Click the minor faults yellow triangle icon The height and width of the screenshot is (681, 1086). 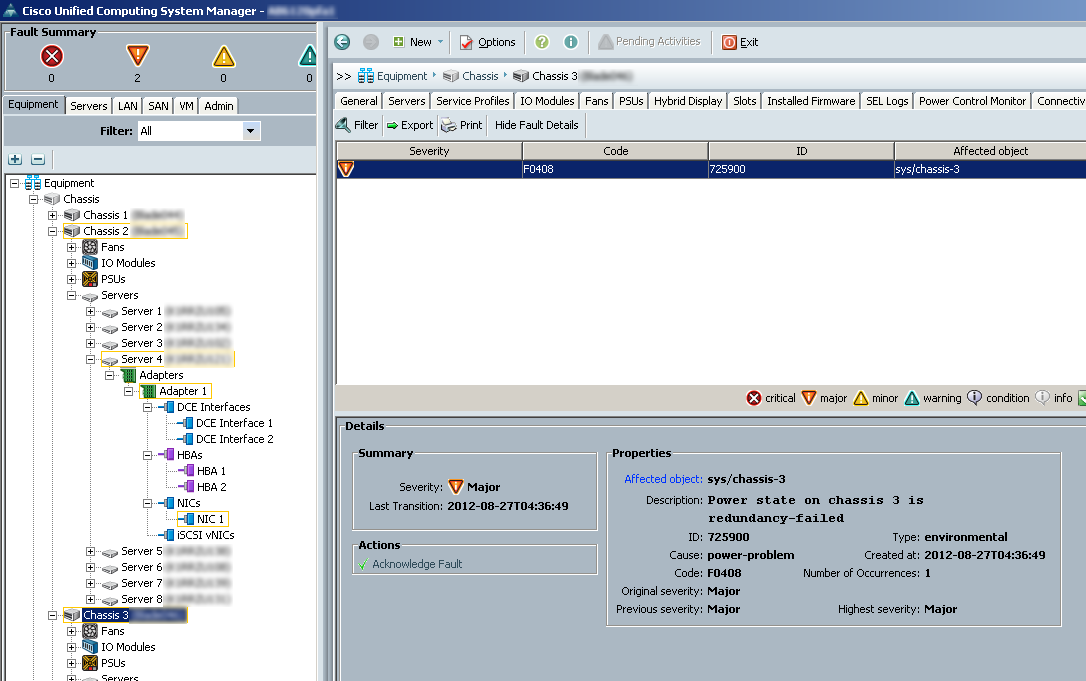coord(223,57)
